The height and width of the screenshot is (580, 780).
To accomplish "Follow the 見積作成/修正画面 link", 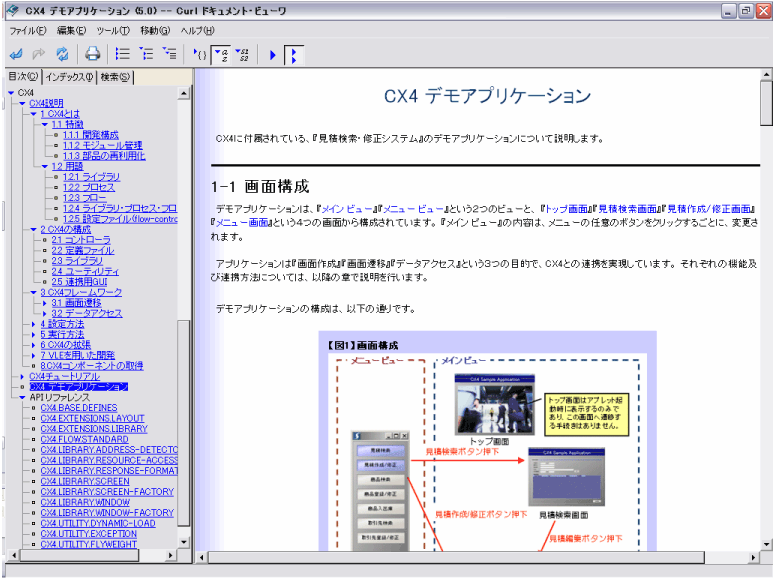I will [x=709, y=209].
